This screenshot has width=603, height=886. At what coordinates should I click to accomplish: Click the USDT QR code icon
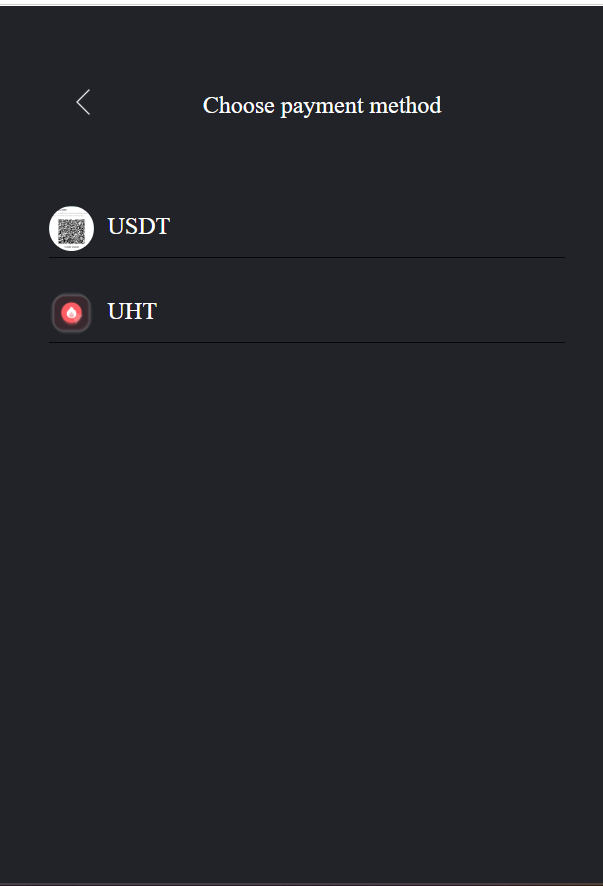pyautogui.click(x=71, y=228)
